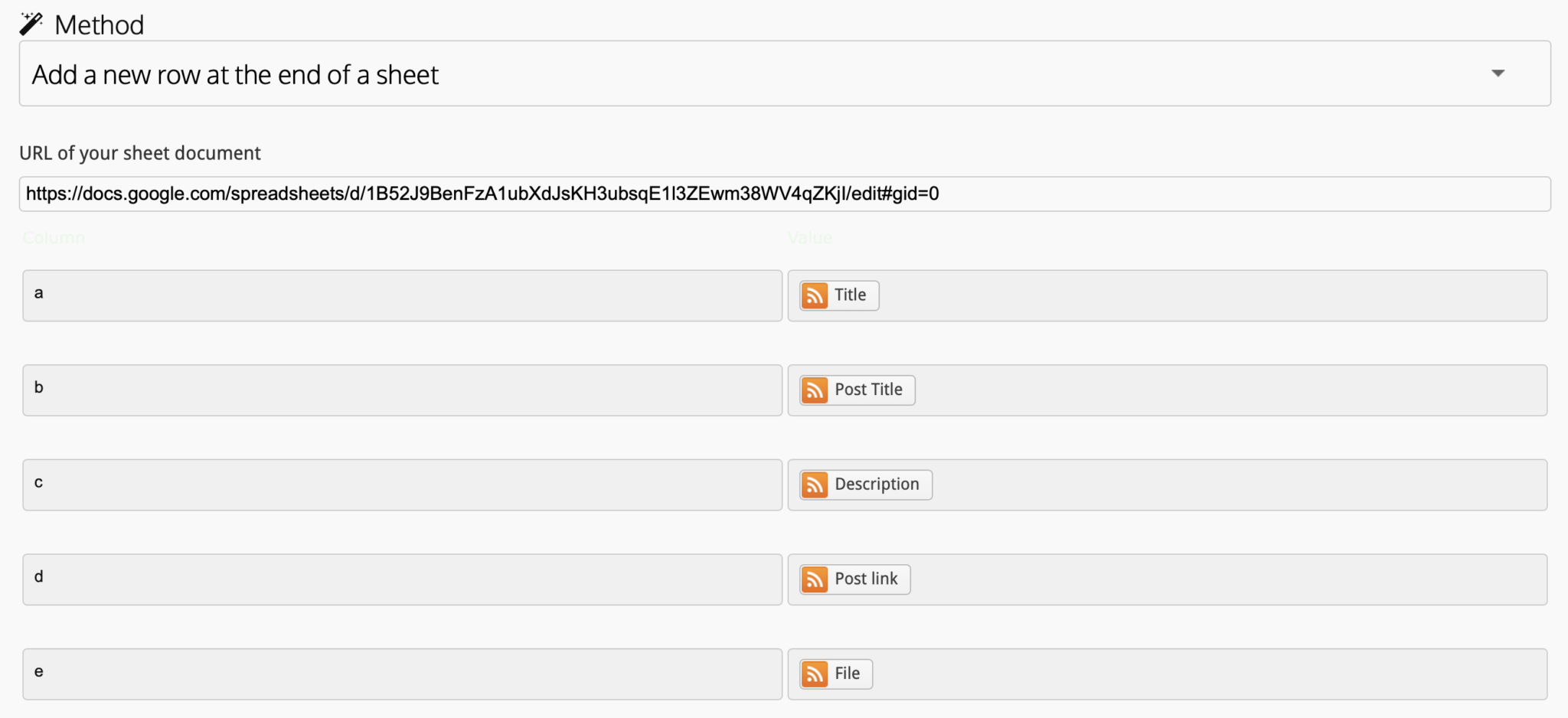Screen dimensions: 1568x718
Task: Select the Description value tag
Action: (x=877, y=485)
